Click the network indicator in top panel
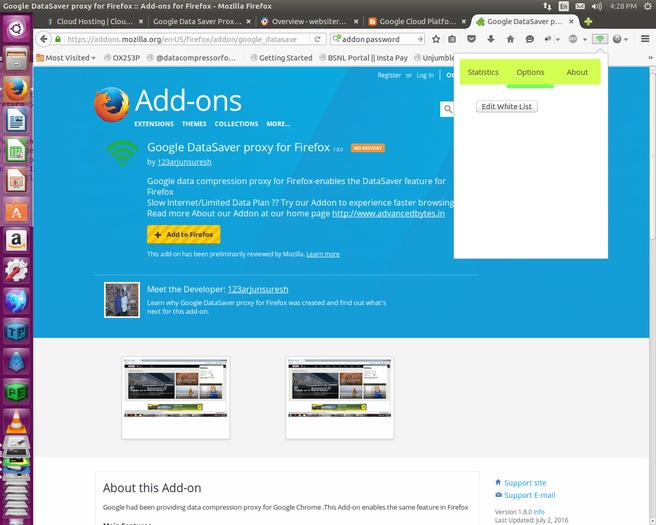656x525 pixels. click(x=547, y=6)
